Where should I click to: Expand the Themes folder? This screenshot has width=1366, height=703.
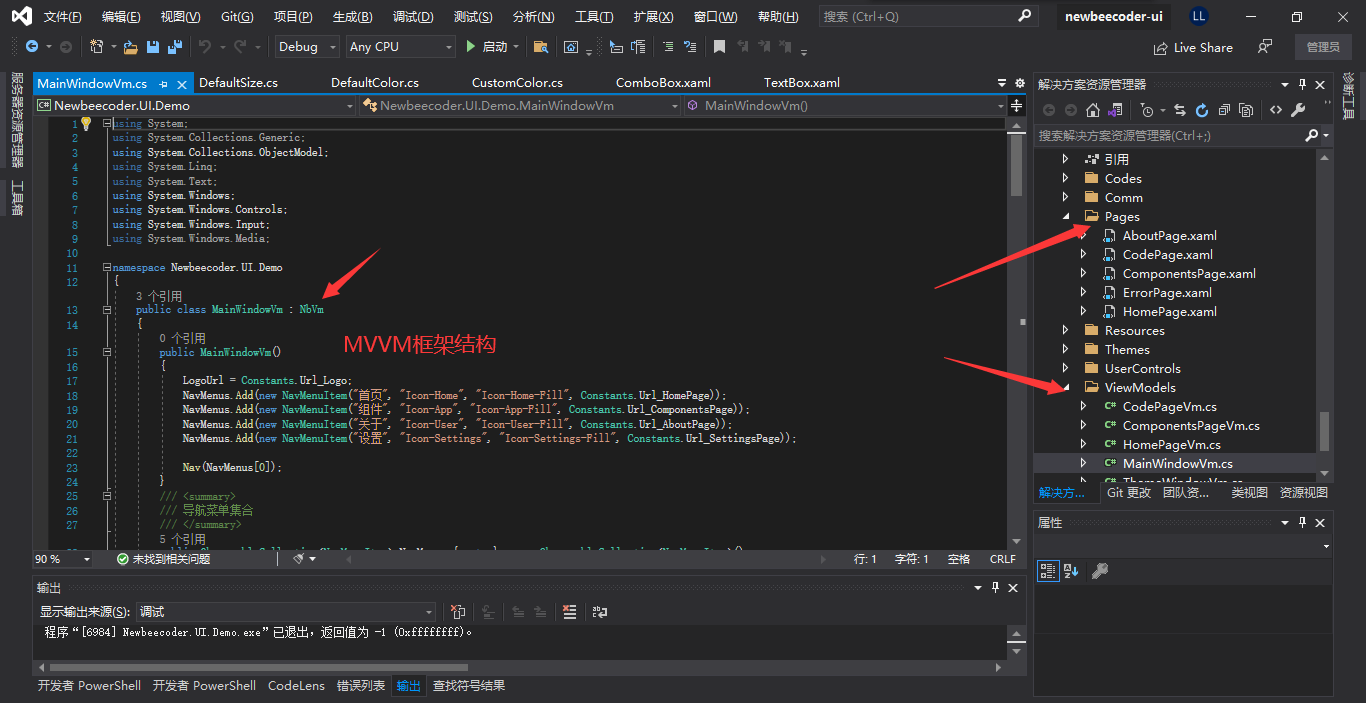1065,349
